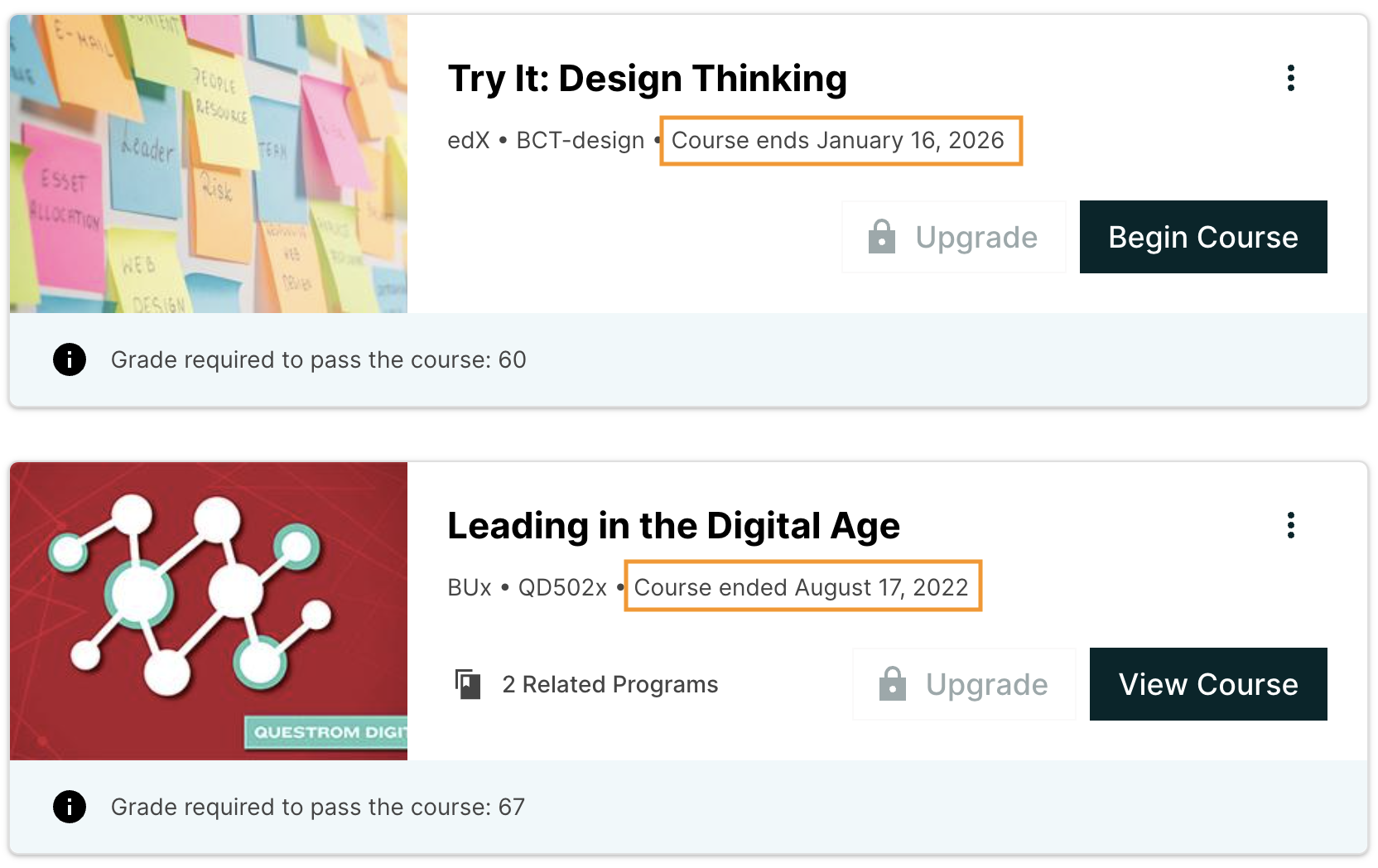Click the Course ended August 17, 2022 text
Viewport: 1378px width, 868px height.
coord(801,588)
